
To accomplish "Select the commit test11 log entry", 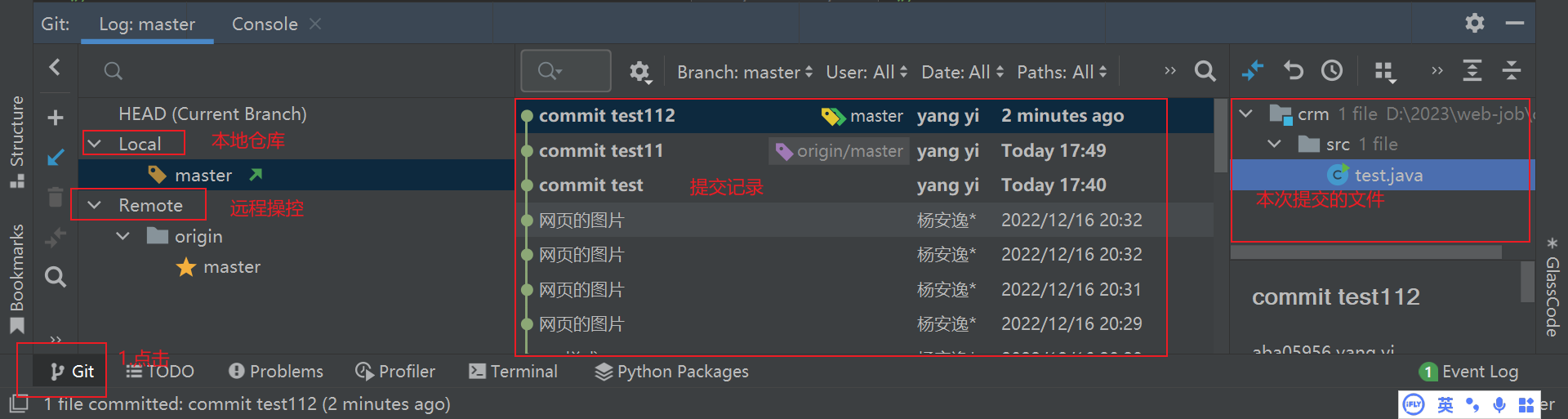I will tap(601, 150).
